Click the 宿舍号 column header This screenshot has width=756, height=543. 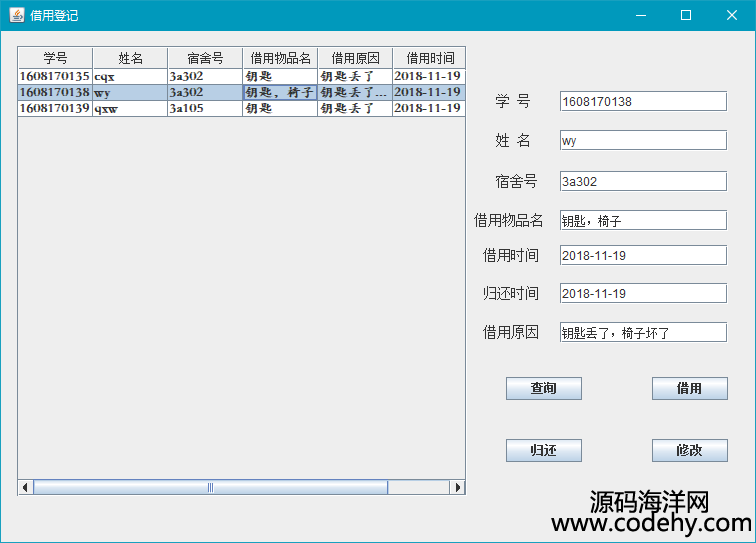point(205,58)
